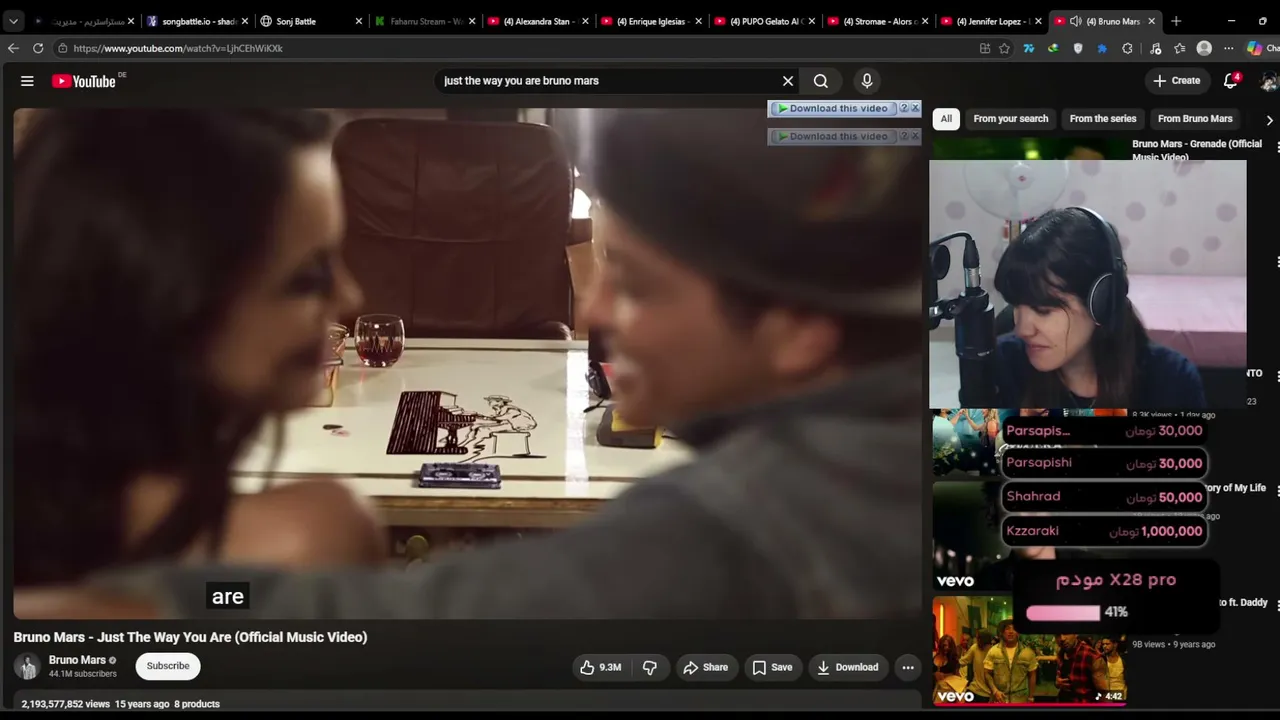Open Bruno Mars channel avatar
This screenshot has height=720, width=1280.
point(28,666)
